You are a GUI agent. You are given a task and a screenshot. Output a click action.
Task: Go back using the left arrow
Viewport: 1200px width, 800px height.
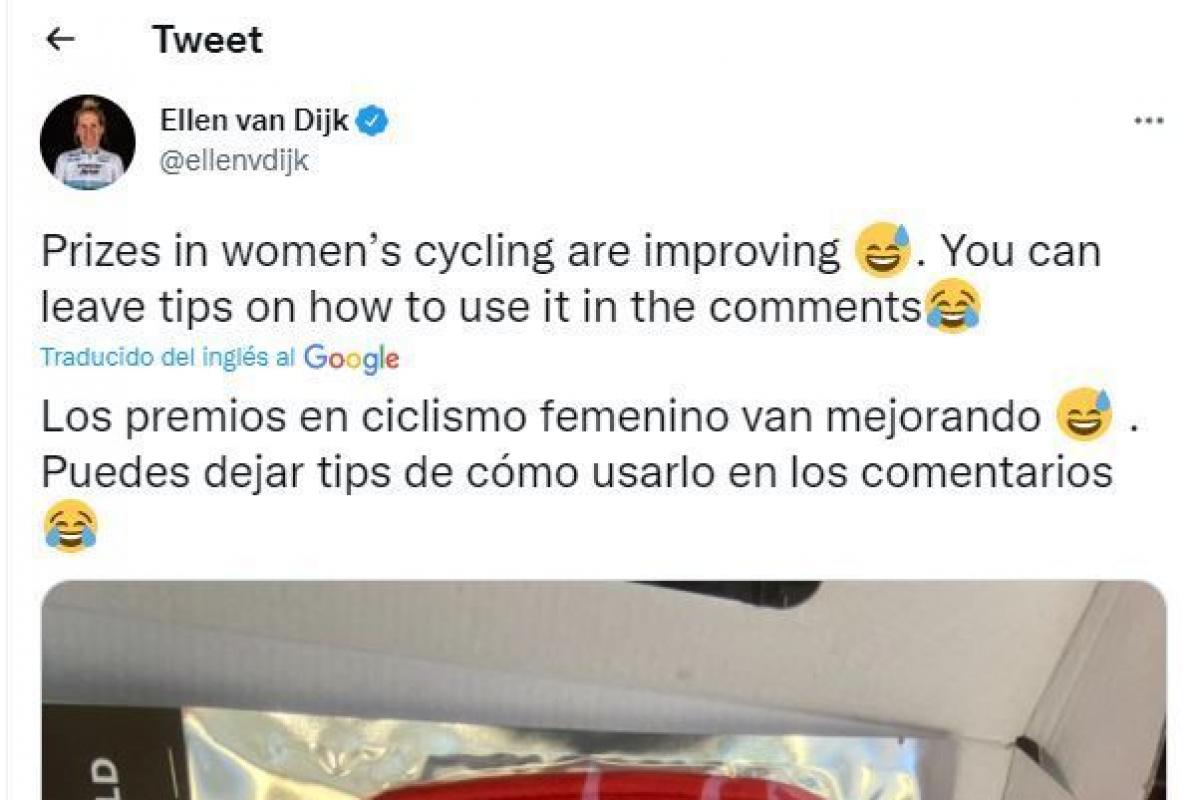click(61, 39)
